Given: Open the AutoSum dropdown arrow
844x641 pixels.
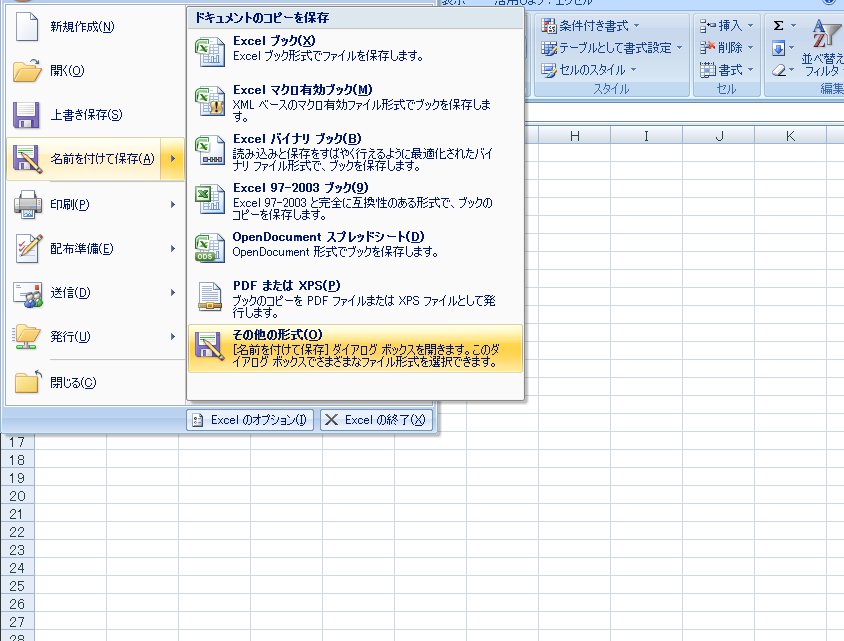Looking at the screenshot, I should 793,26.
